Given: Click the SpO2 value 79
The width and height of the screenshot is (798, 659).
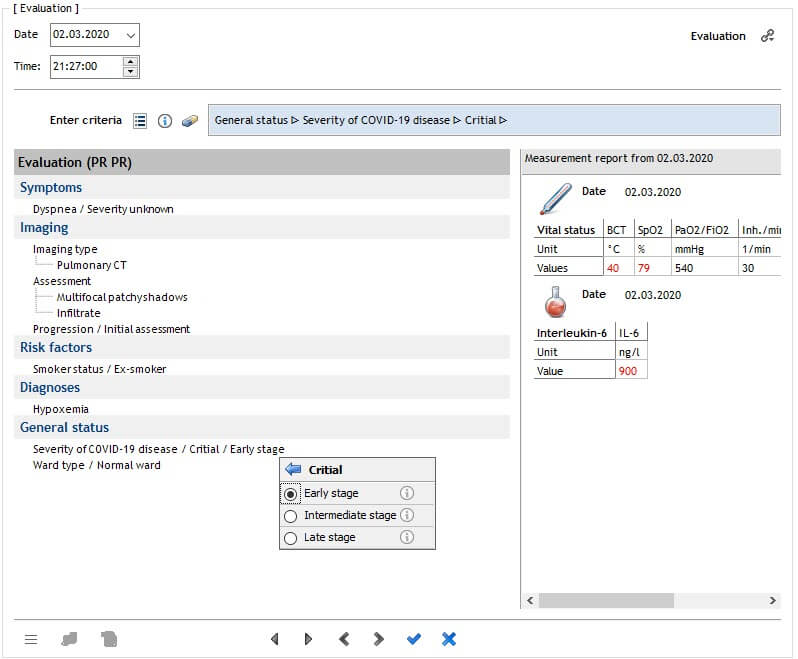Looking at the screenshot, I should [x=644, y=268].
